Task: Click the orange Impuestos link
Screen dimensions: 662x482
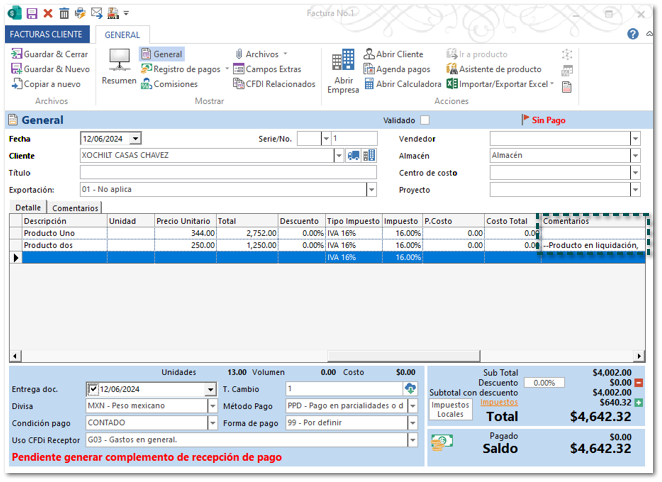Action: (499, 402)
